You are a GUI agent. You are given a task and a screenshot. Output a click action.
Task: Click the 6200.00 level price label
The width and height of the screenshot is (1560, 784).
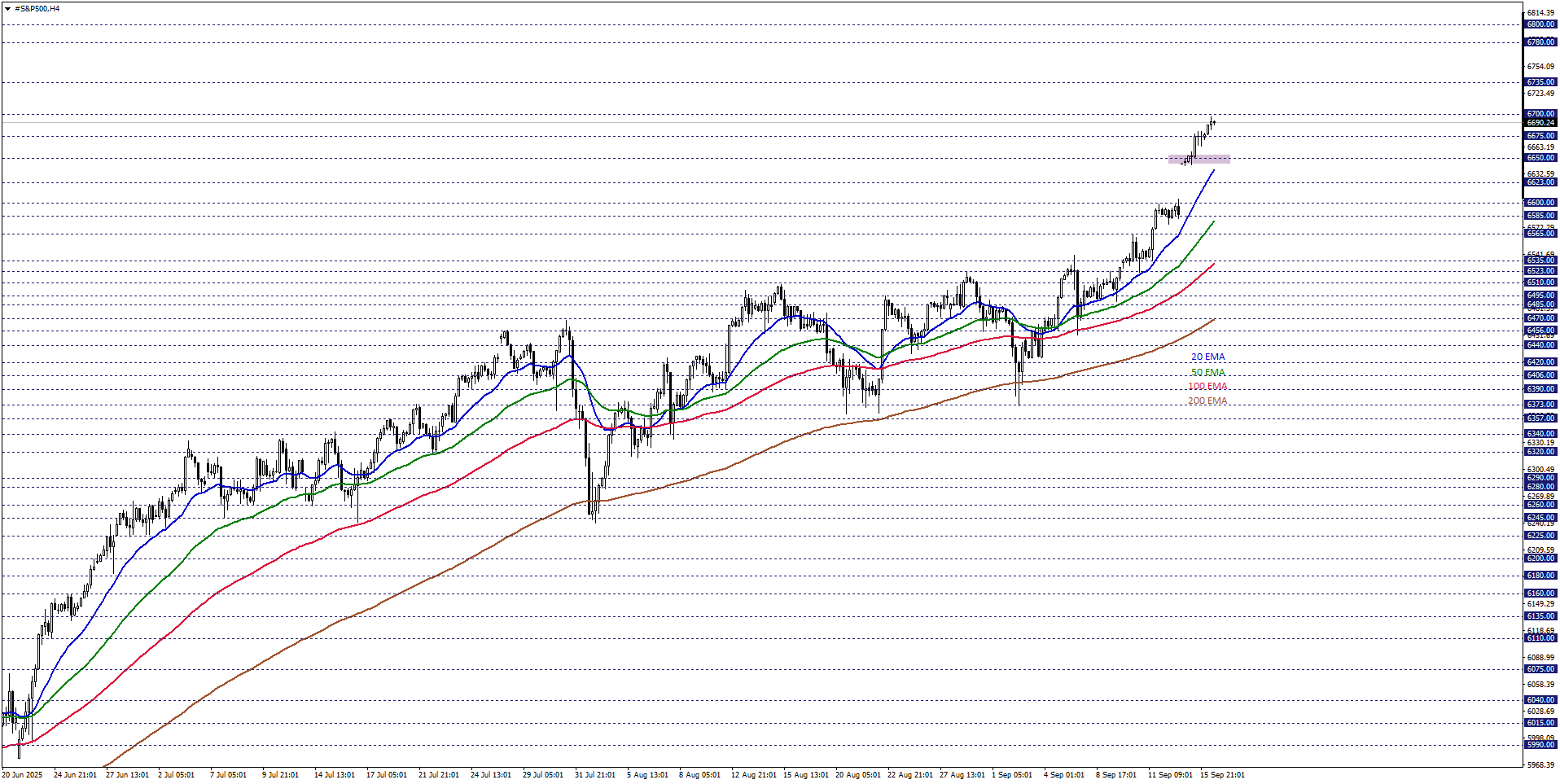tap(1540, 558)
